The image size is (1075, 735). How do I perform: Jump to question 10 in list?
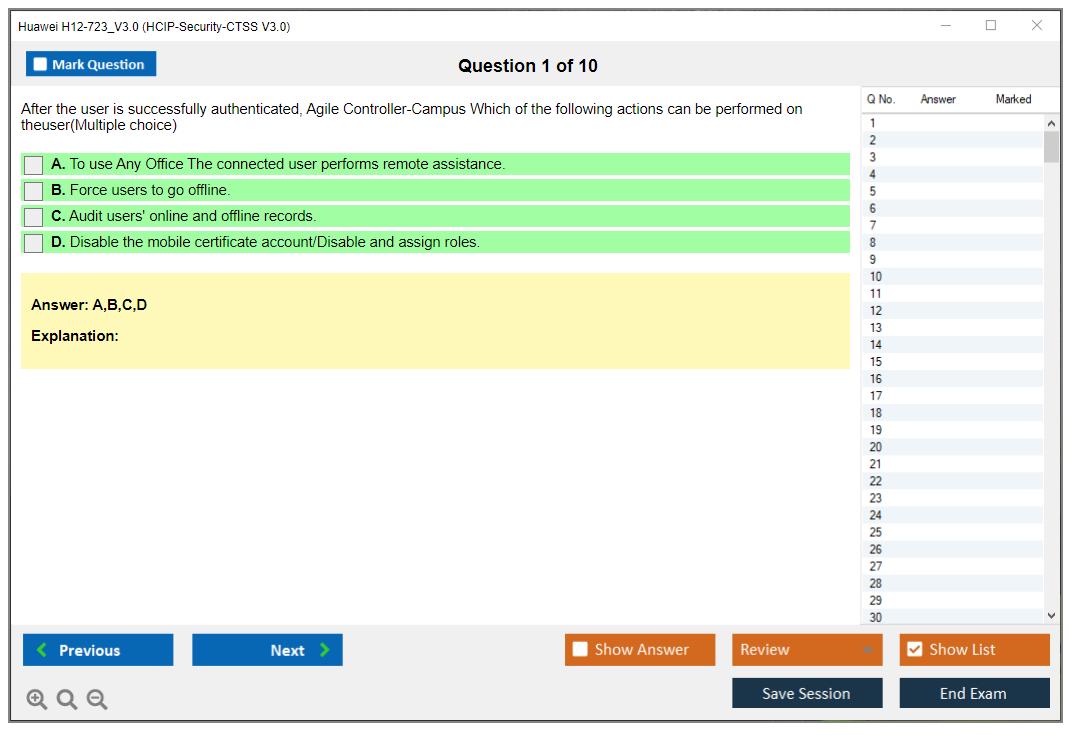pos(876,277)
